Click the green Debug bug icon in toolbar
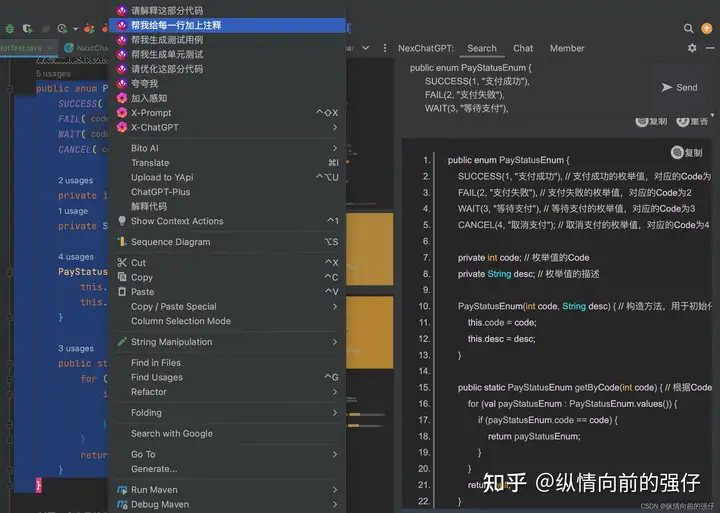Screen dimensions: 720x513 pyautogui.click(x=9, y=29)
